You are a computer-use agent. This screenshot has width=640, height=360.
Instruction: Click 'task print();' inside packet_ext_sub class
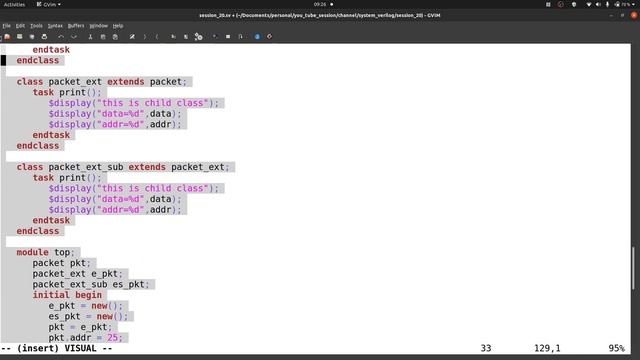pos(67,178)
